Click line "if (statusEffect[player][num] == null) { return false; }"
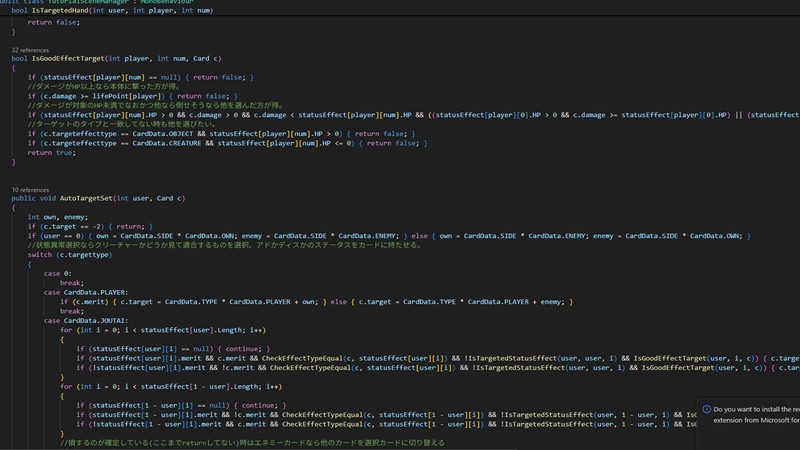800x450 pixels. pyautogui.click(x=140, y=78)
